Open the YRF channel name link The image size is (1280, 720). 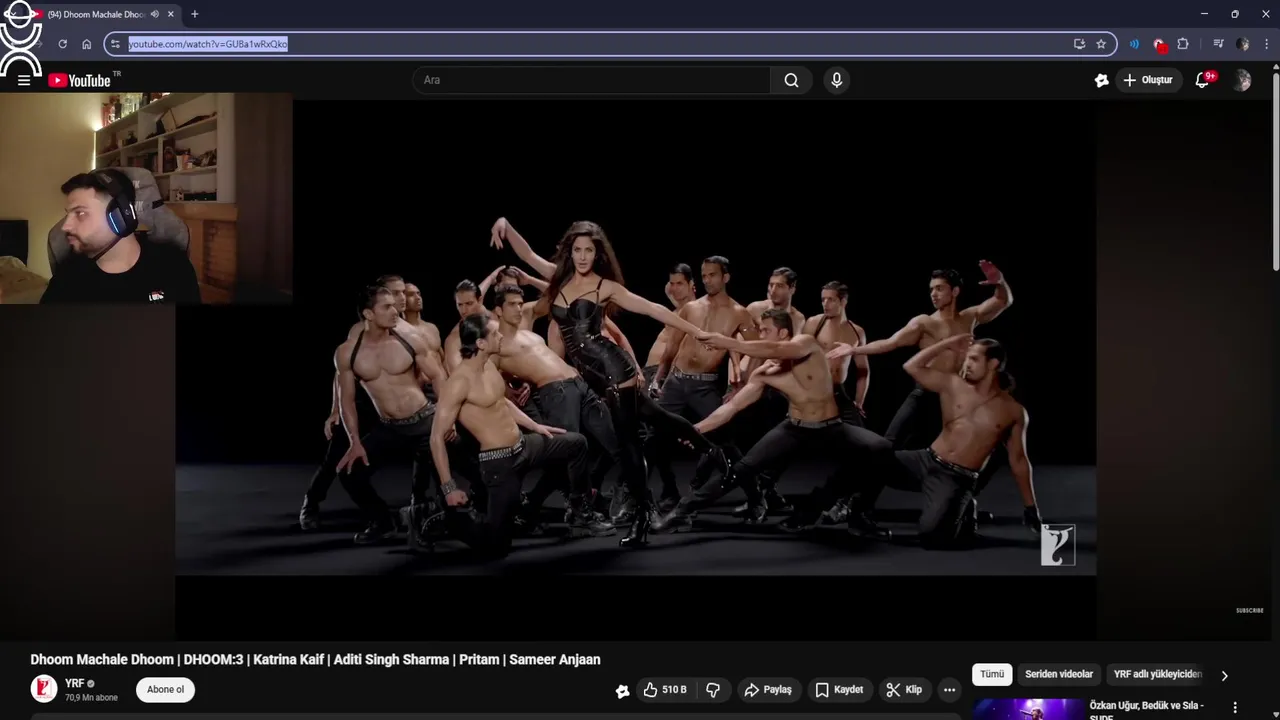coord(75,683)
